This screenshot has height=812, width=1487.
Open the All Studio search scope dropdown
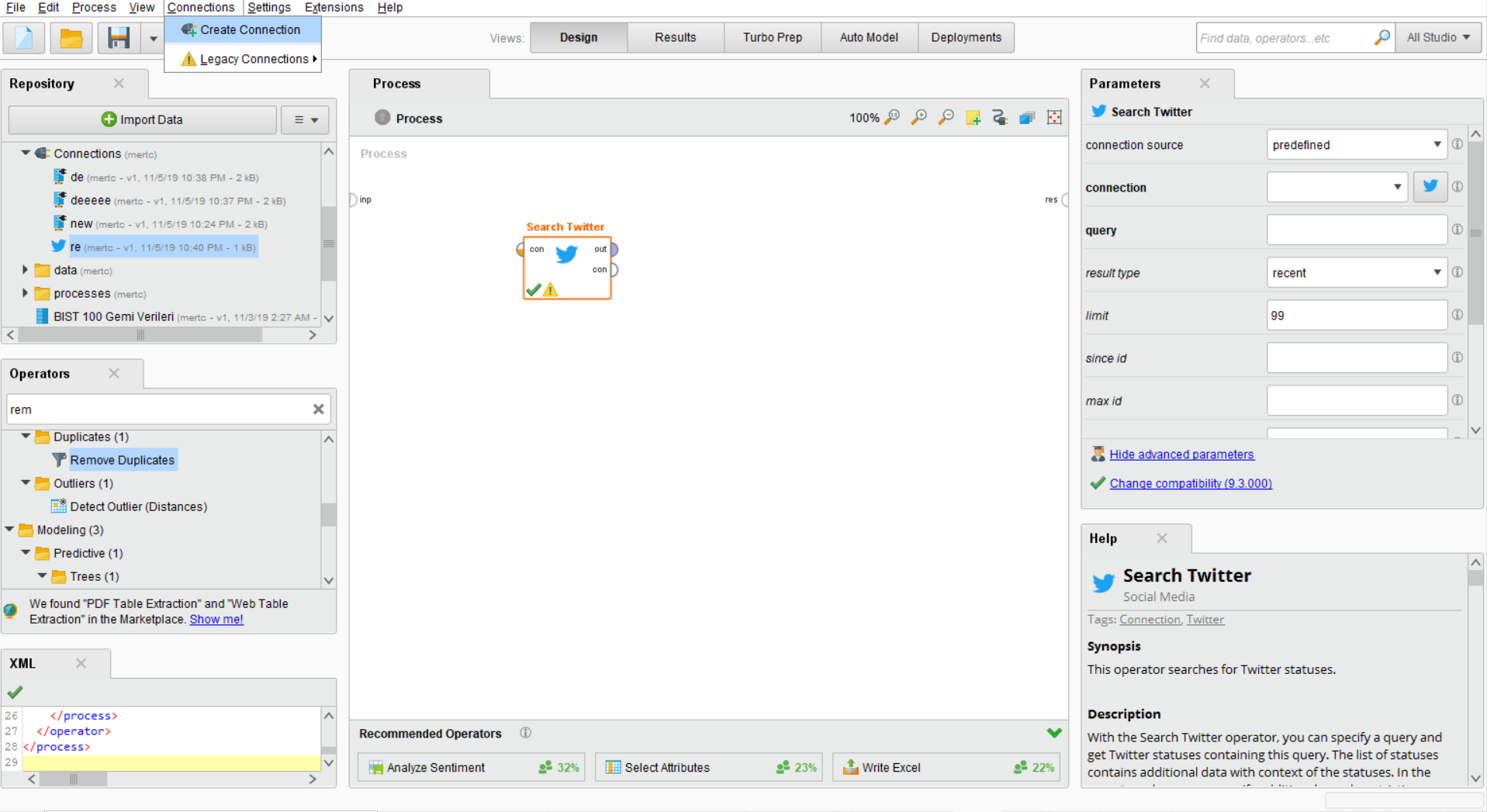click(1439, 37)
